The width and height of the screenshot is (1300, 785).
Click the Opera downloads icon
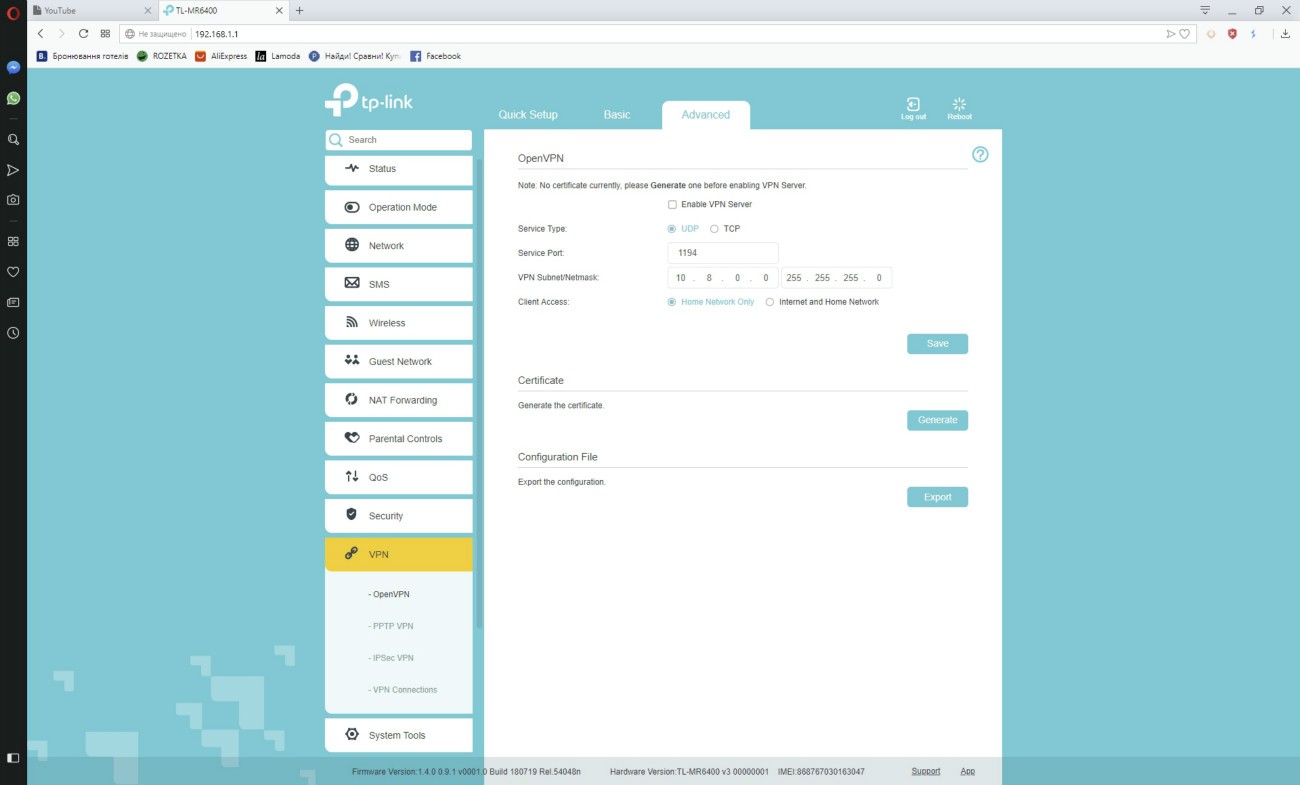point(1285,34)
